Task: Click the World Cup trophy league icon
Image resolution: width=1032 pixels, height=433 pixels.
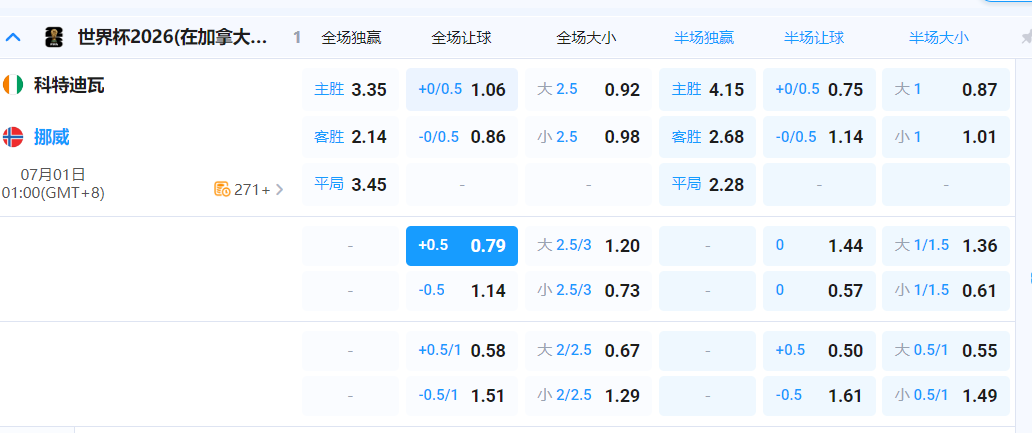Action: 54,38
